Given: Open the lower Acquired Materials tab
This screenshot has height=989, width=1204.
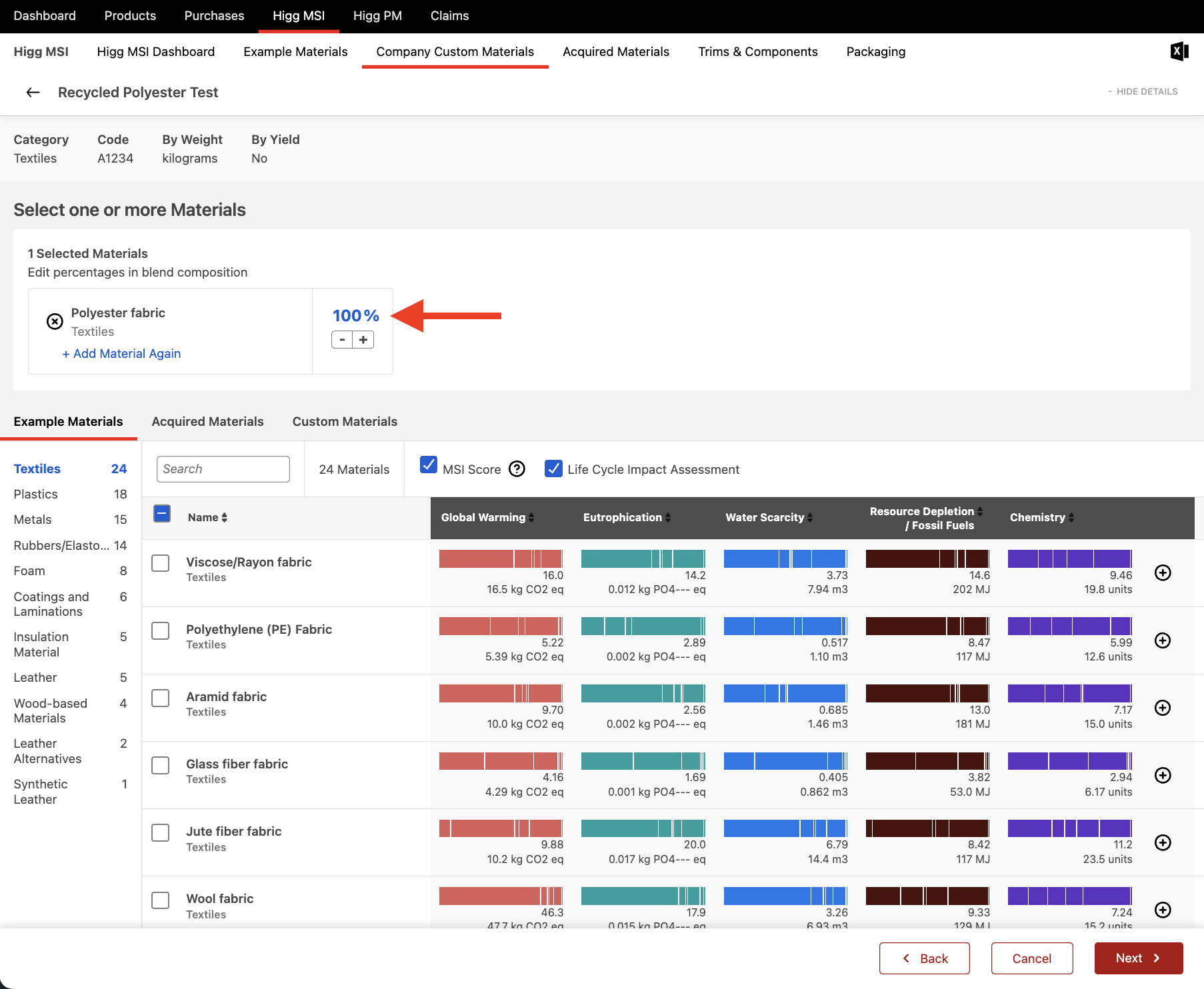Looking at the screenshot, I should [x=207, y=421].
